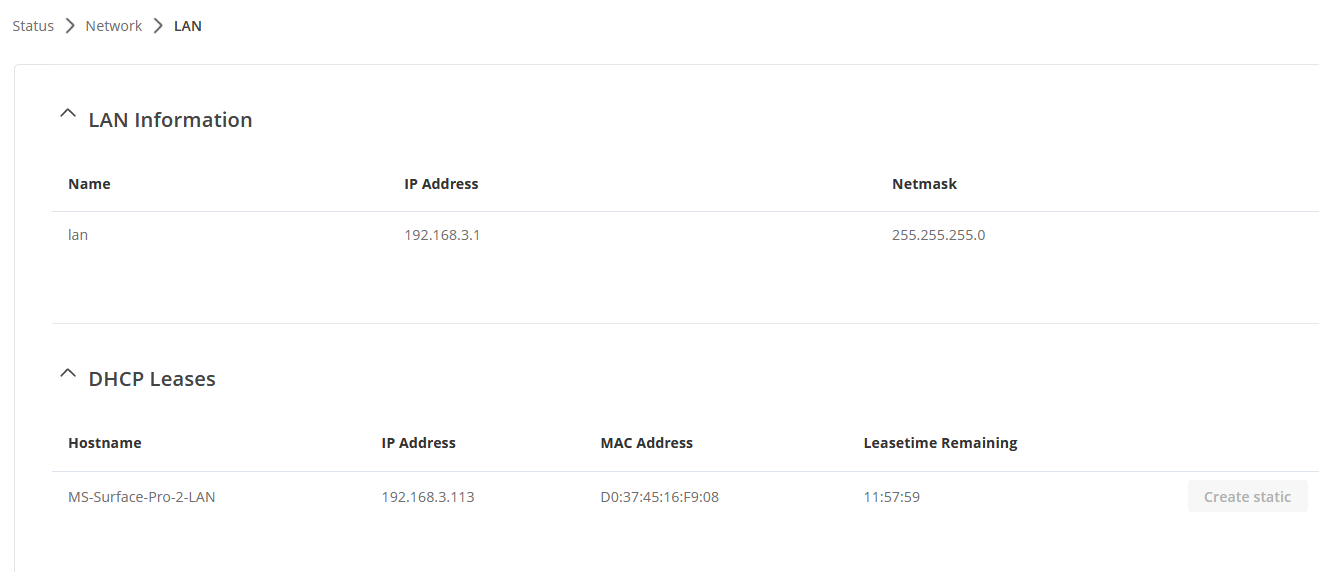Select the MS-Surface-Pro-2-LAN hostname

[142, 496]
